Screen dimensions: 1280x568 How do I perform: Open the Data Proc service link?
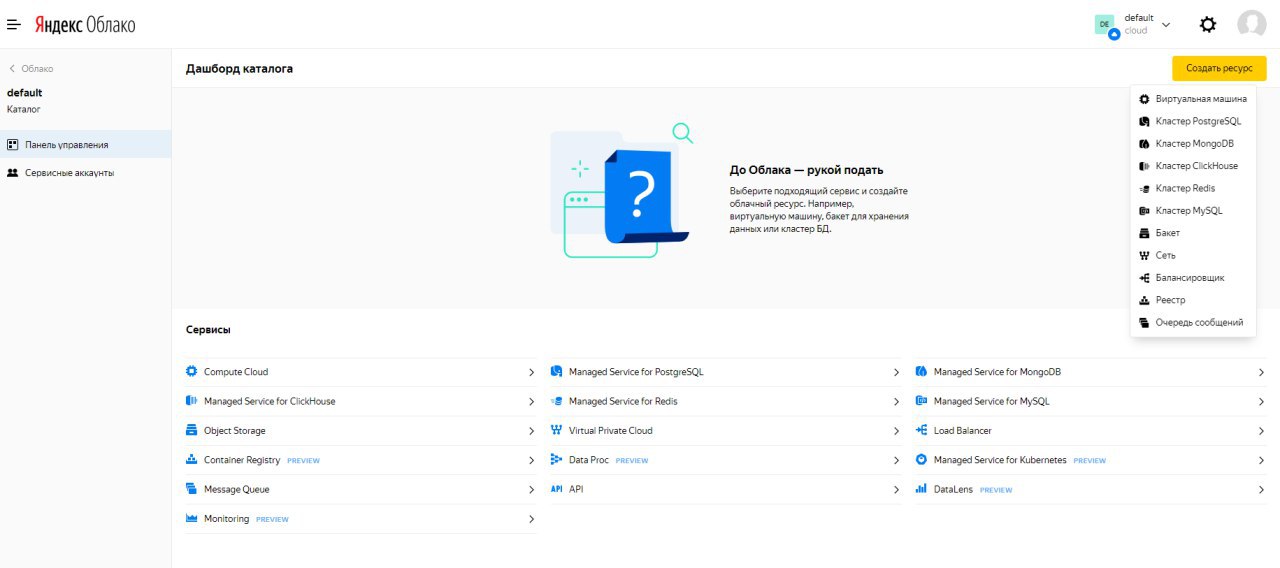point(589,460)
